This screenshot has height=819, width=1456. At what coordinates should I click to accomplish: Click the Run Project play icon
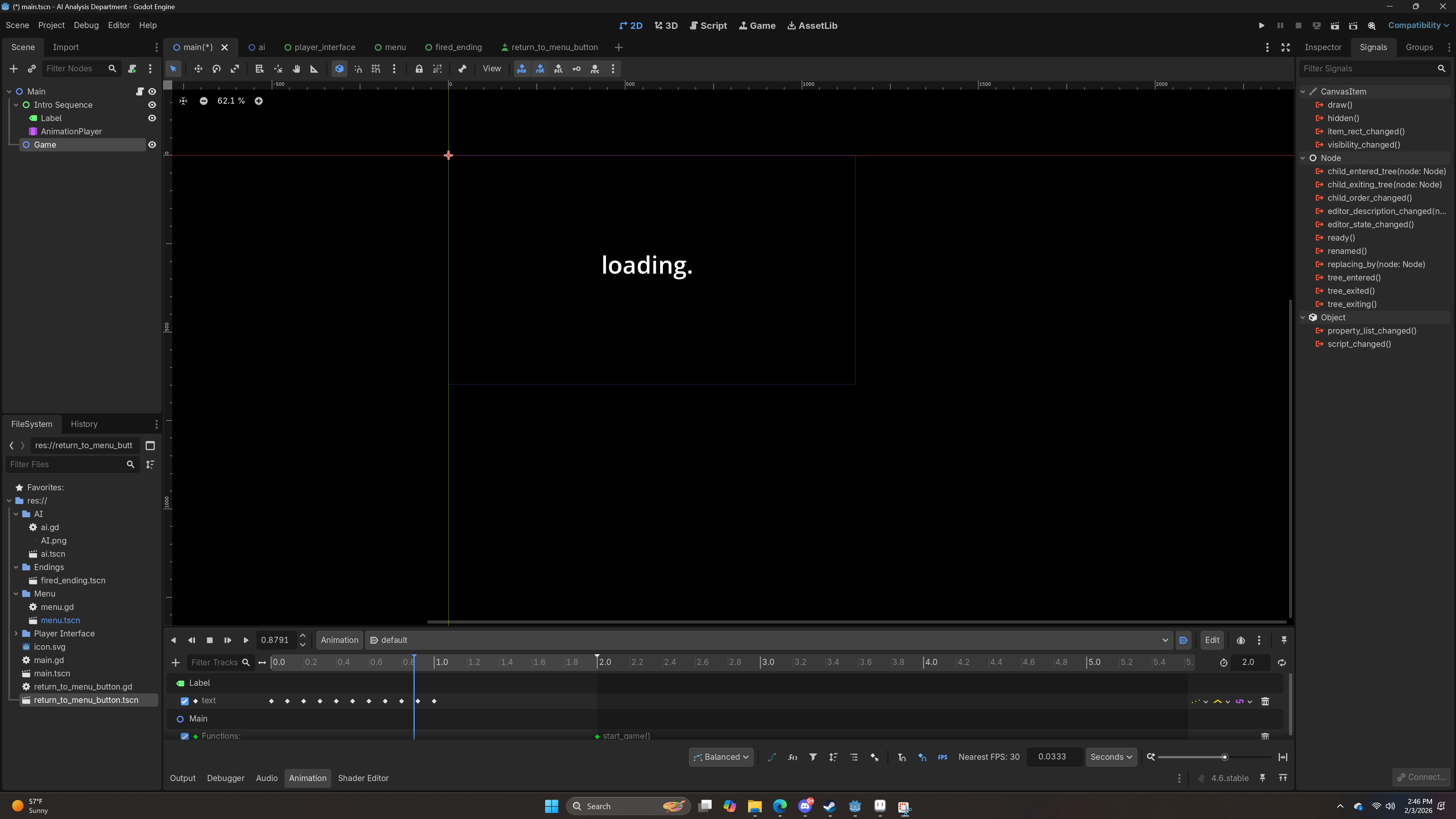pos(1261,25)
